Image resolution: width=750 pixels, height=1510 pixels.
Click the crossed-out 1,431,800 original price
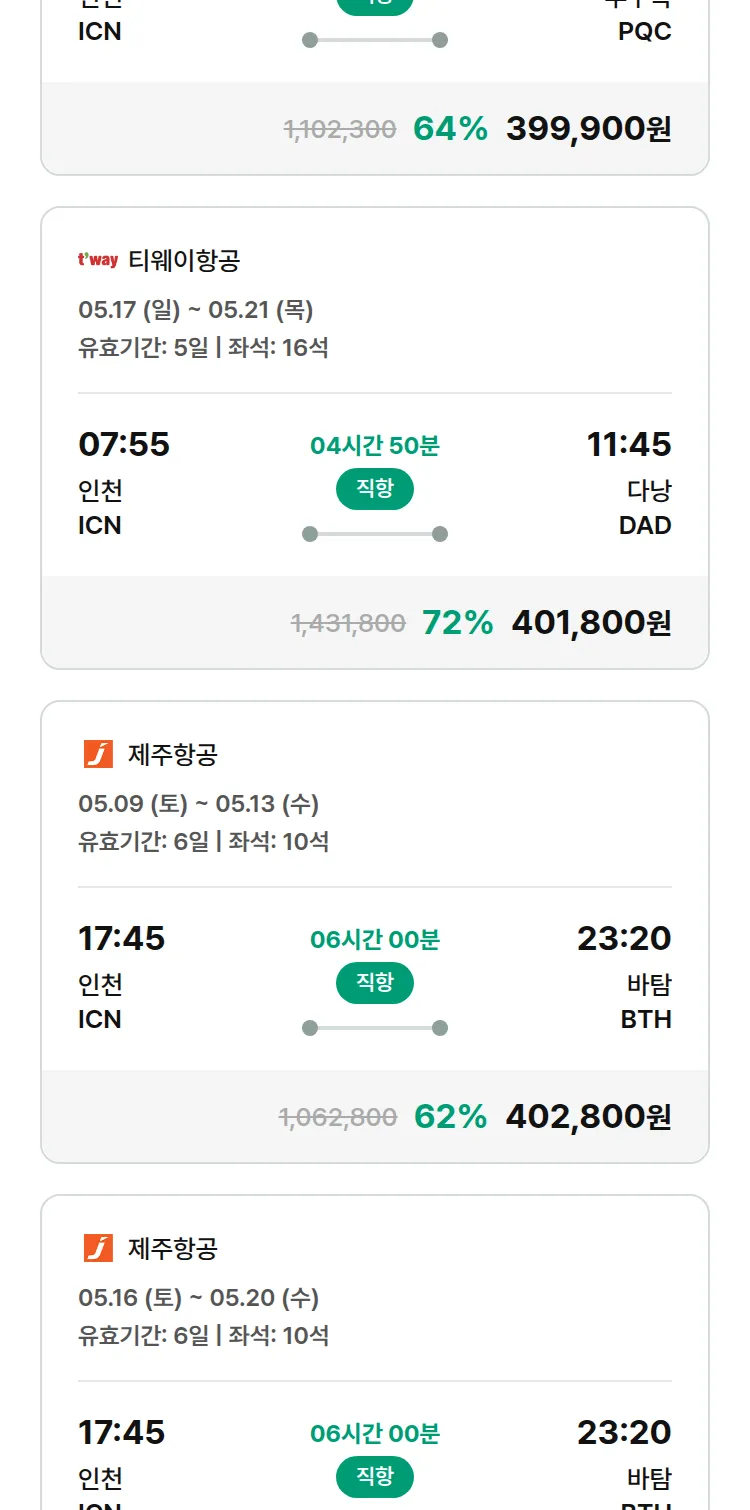348,624
